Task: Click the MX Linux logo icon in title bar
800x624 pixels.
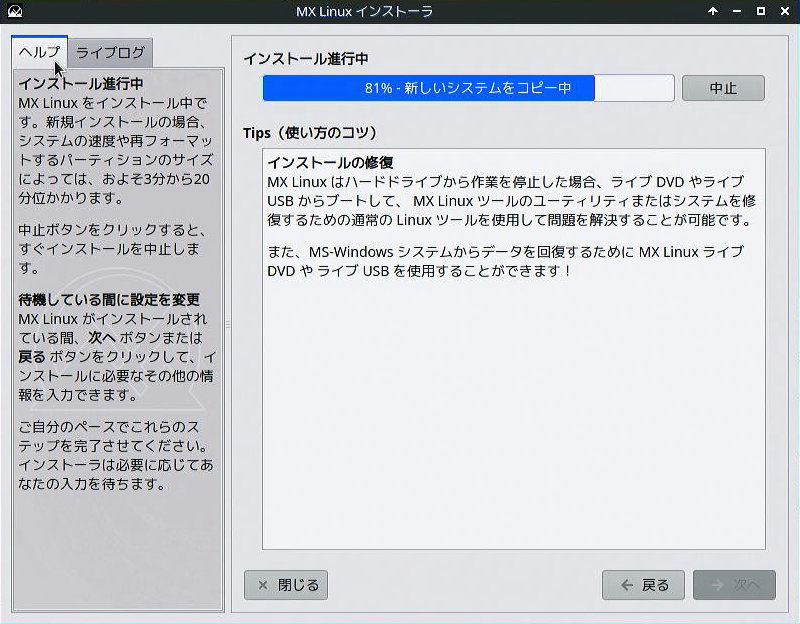Action: click(15, 11)
